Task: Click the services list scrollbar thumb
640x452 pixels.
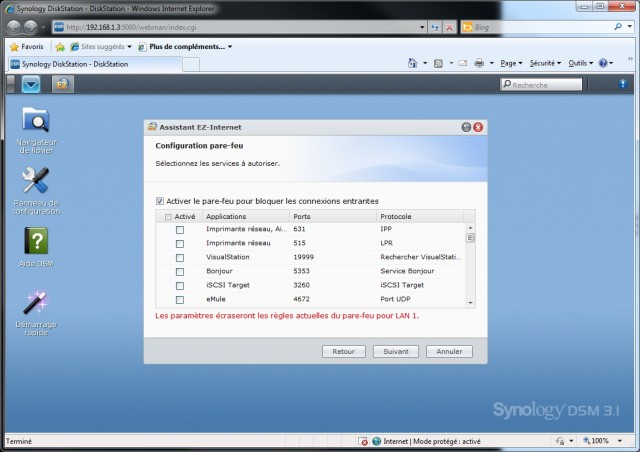Action: 470,238
